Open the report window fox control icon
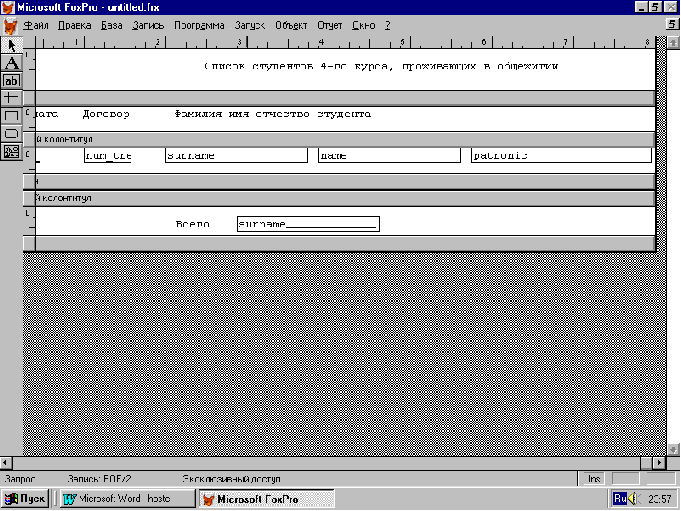This screenshot has width=681, height=511. point(10,26)
